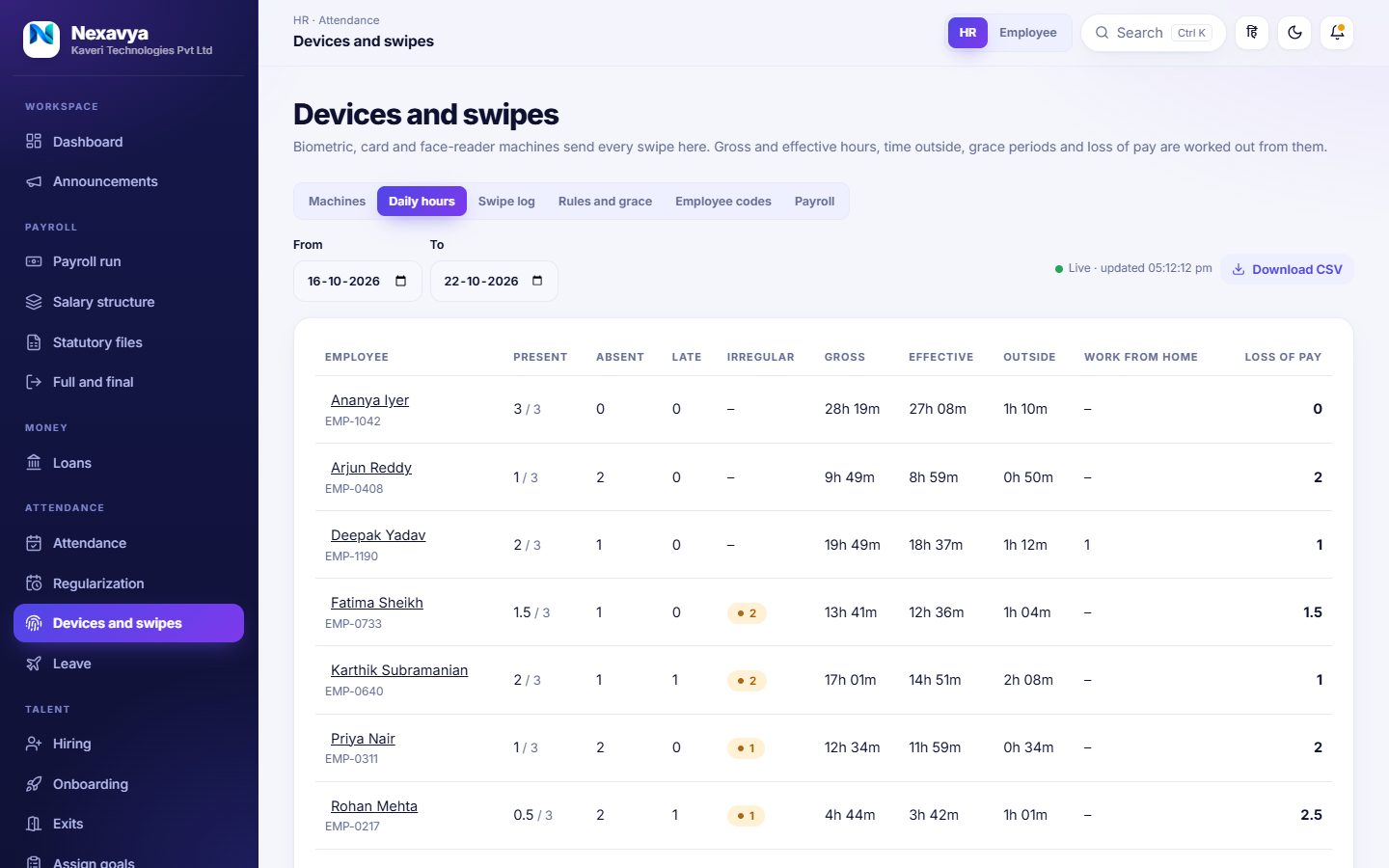Open Ananya Iyer's employee record
The width and height of the screenshot is (1389, 868).
(369, 400)
